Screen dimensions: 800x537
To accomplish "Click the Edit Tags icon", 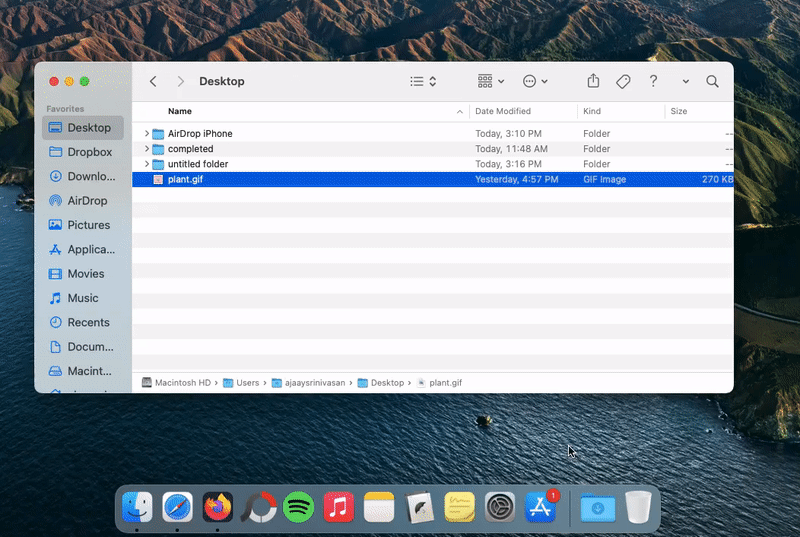I will pyautogui.click(x=623, y=82).
